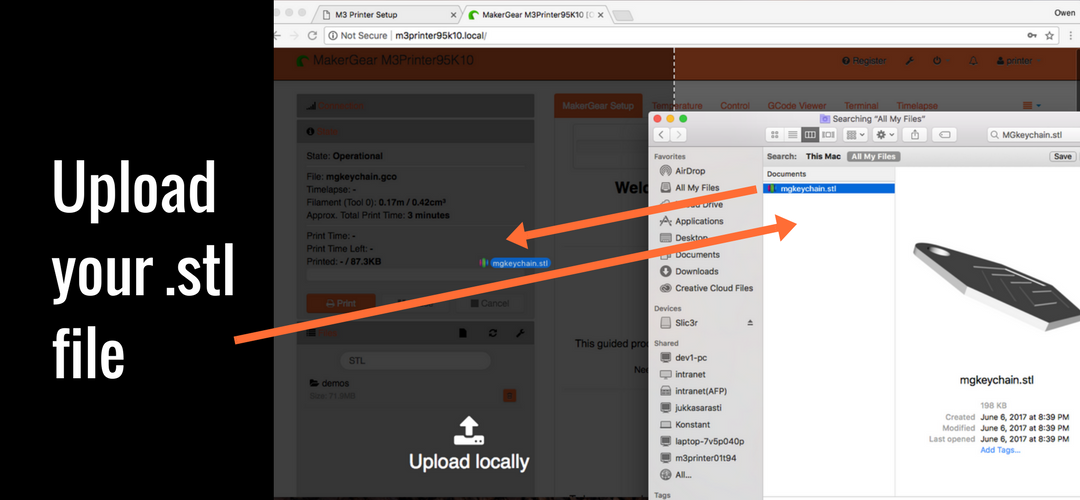Screen dimensions: 1080x500
Task: Toggle search scope to All My Files
Action: (x=873, y=157)
